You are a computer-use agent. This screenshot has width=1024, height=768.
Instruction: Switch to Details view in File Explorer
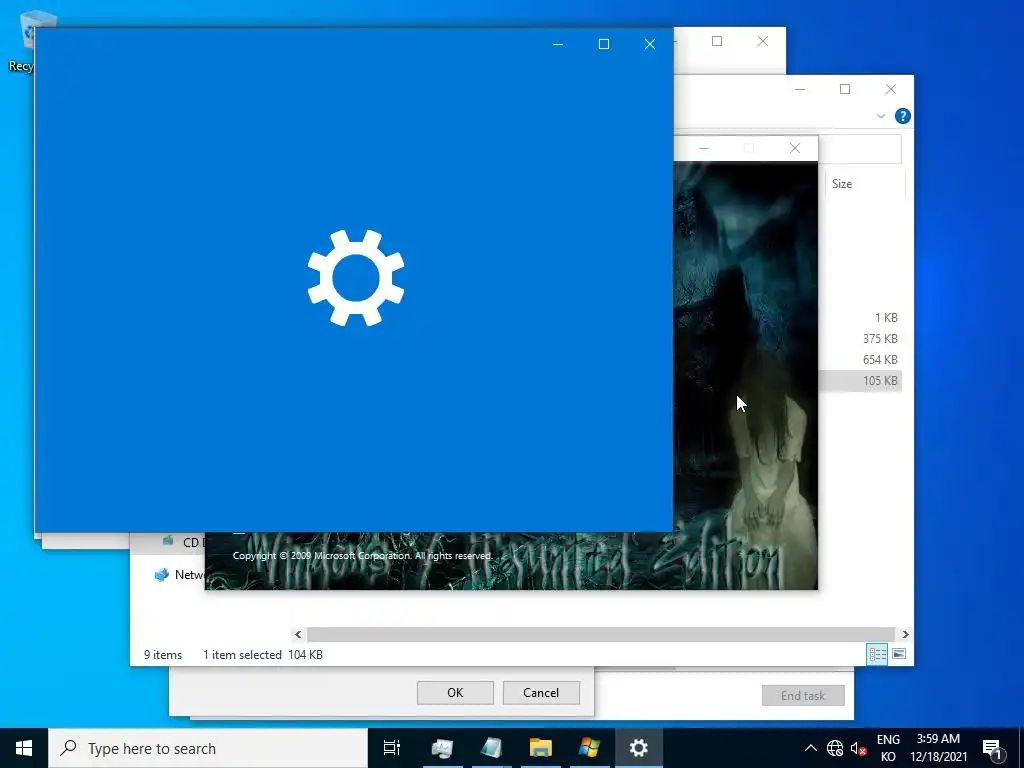coord(877,654)
